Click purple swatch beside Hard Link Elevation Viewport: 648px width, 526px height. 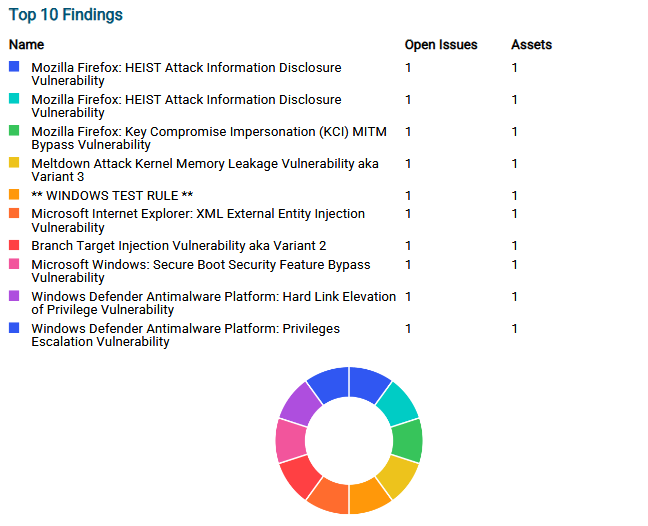click(14, 296)
